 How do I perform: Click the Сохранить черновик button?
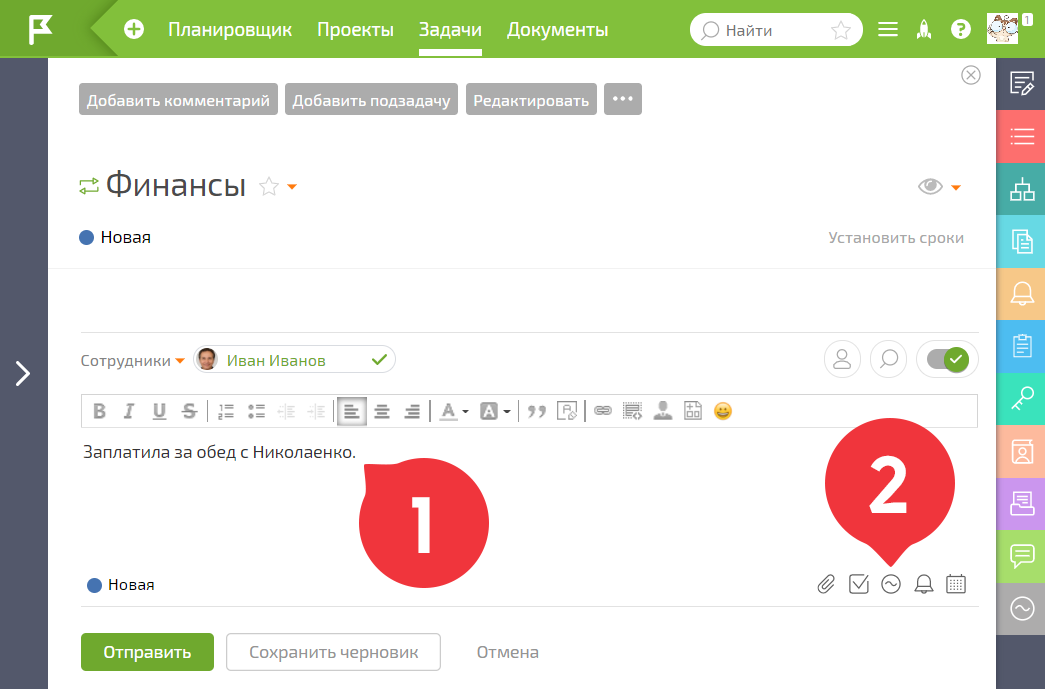333,652
